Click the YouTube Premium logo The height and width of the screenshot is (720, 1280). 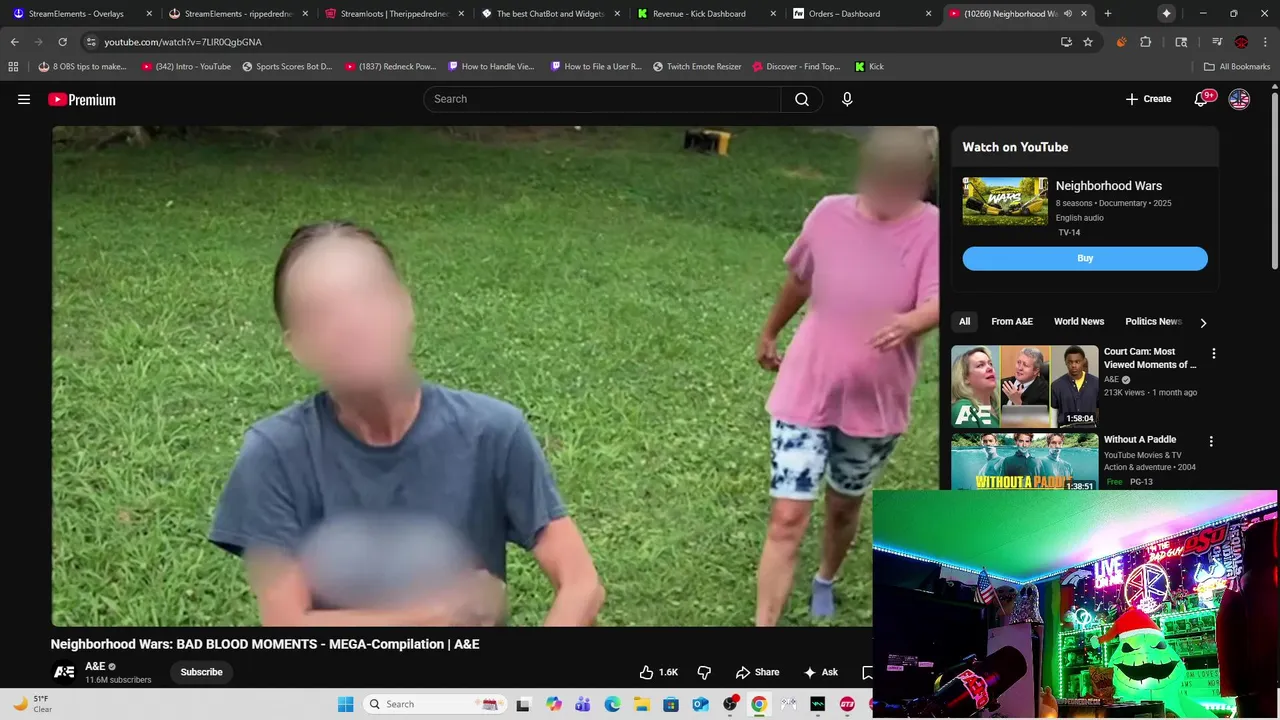pos(82,99)
